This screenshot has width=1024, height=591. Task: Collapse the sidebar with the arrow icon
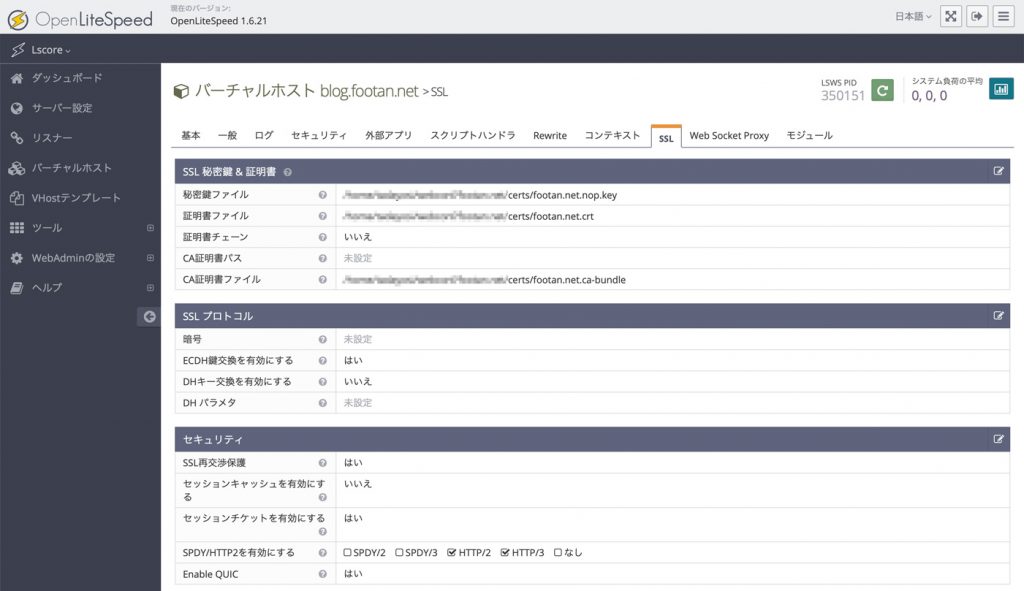pos(149,317)
